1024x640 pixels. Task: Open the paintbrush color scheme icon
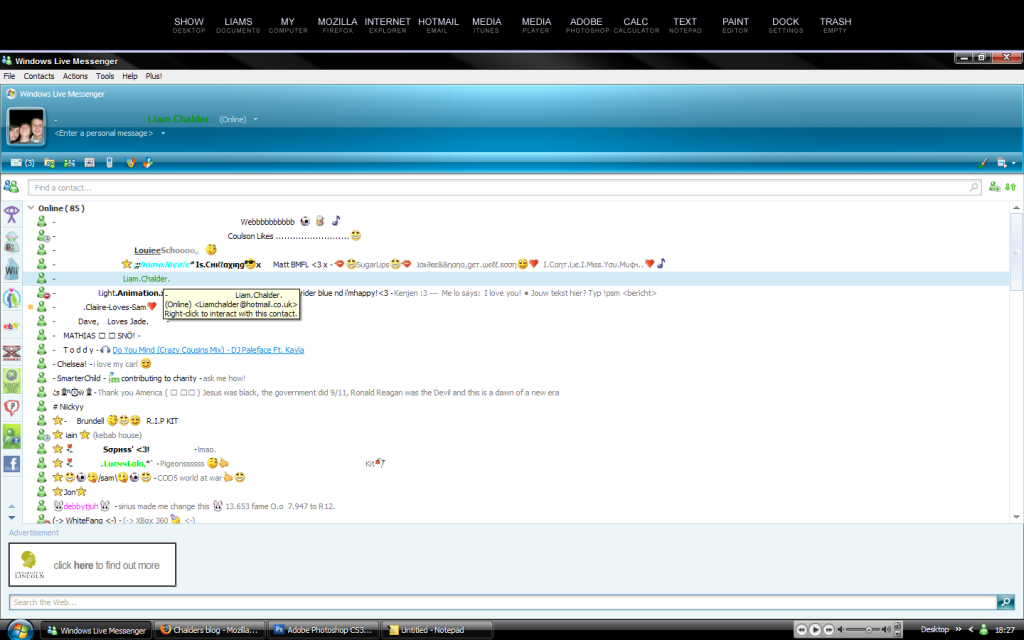click(984, 162)
